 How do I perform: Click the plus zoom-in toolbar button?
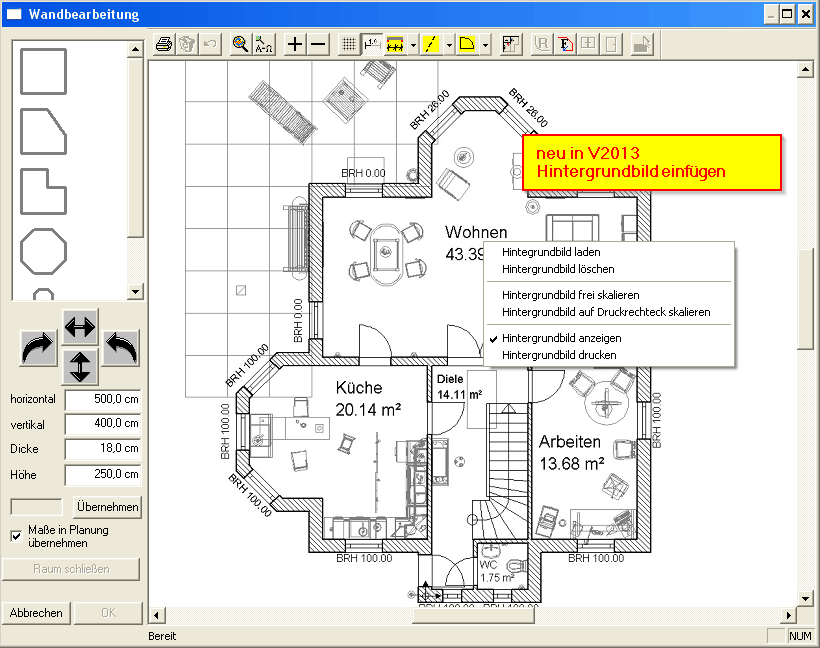294,44
